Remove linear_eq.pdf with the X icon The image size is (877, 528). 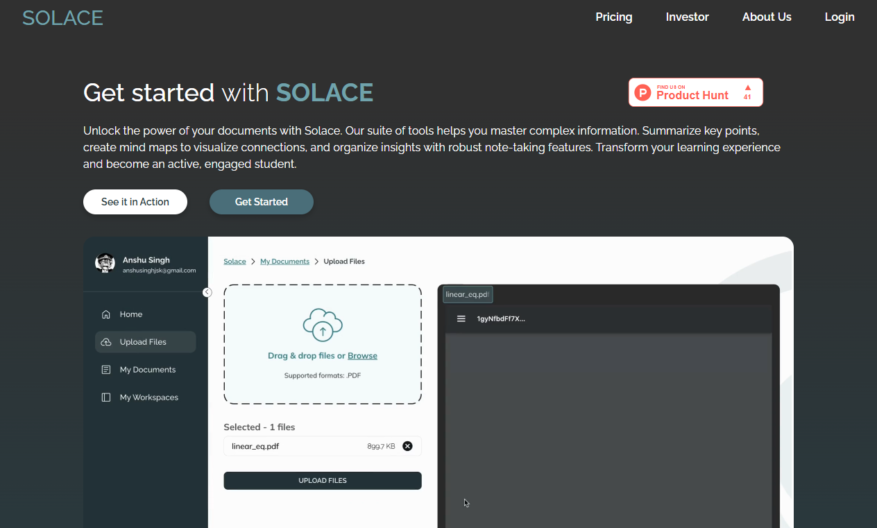click(x=408, y=446)
